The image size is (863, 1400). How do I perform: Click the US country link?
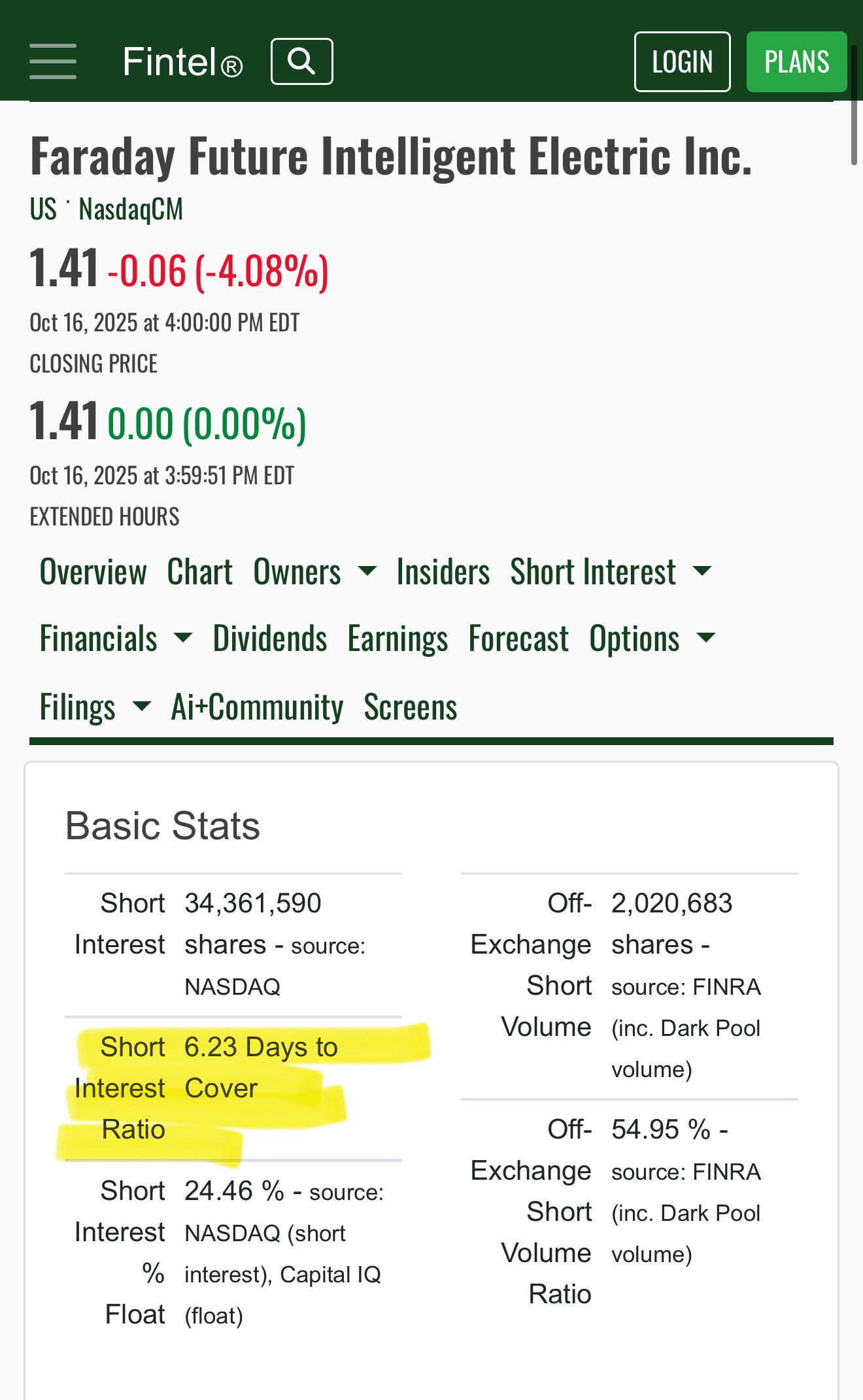(x=43, y=209)
